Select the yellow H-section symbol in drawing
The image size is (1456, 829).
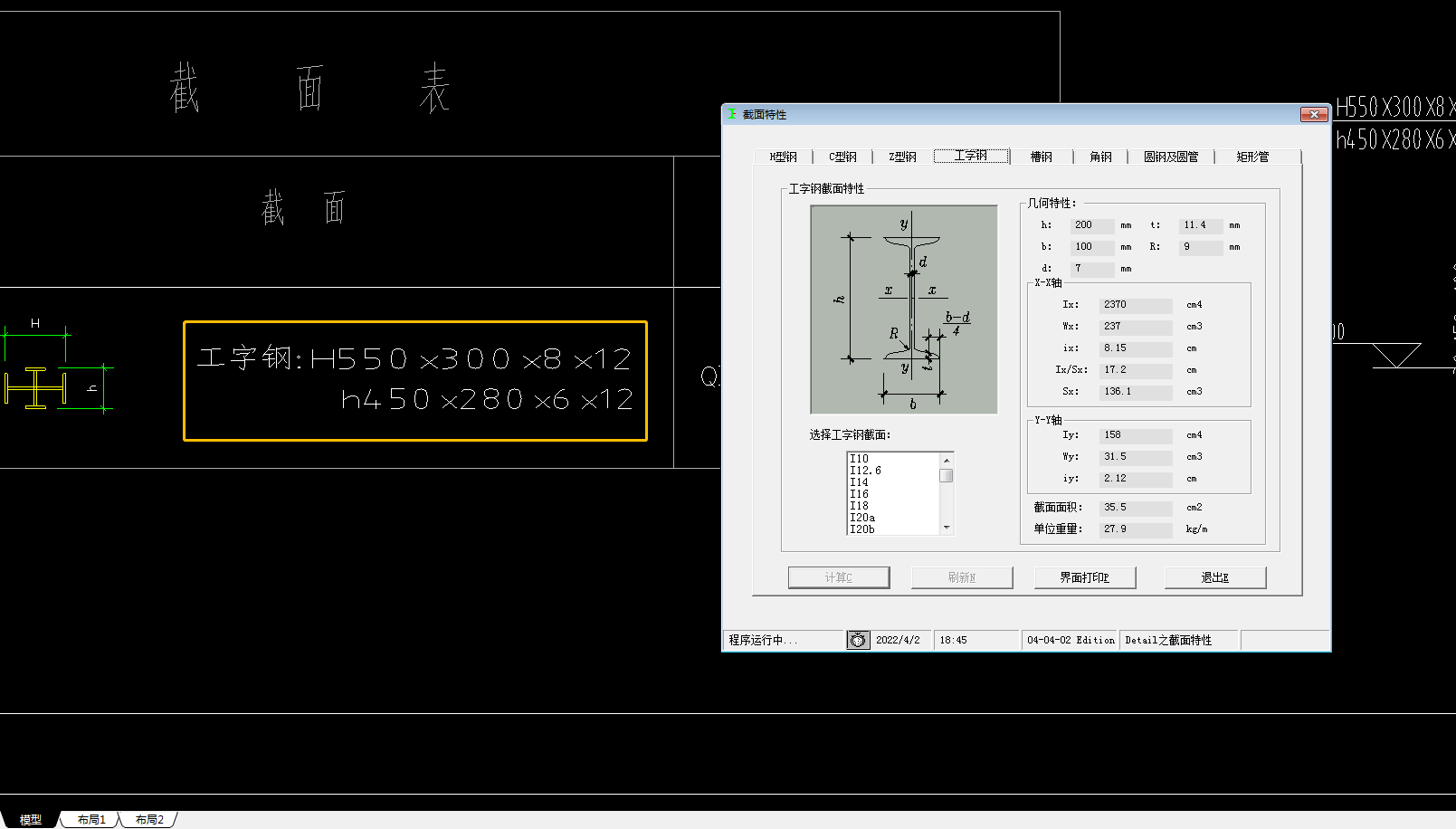pos(35,388)
